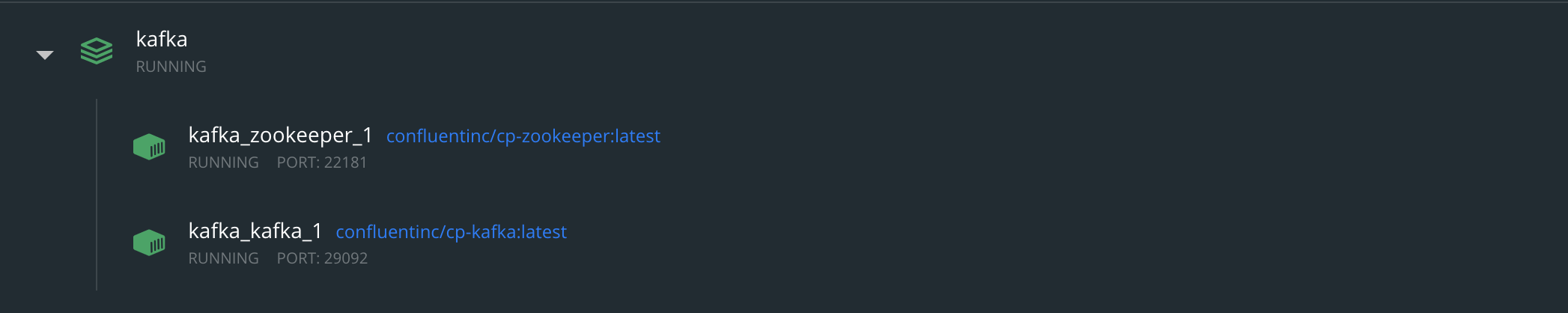Image resolution: width=1568 pixels, height=313 pixels.
Task: Click the PORT: 29092 label
Action: [x=322, y=258]
